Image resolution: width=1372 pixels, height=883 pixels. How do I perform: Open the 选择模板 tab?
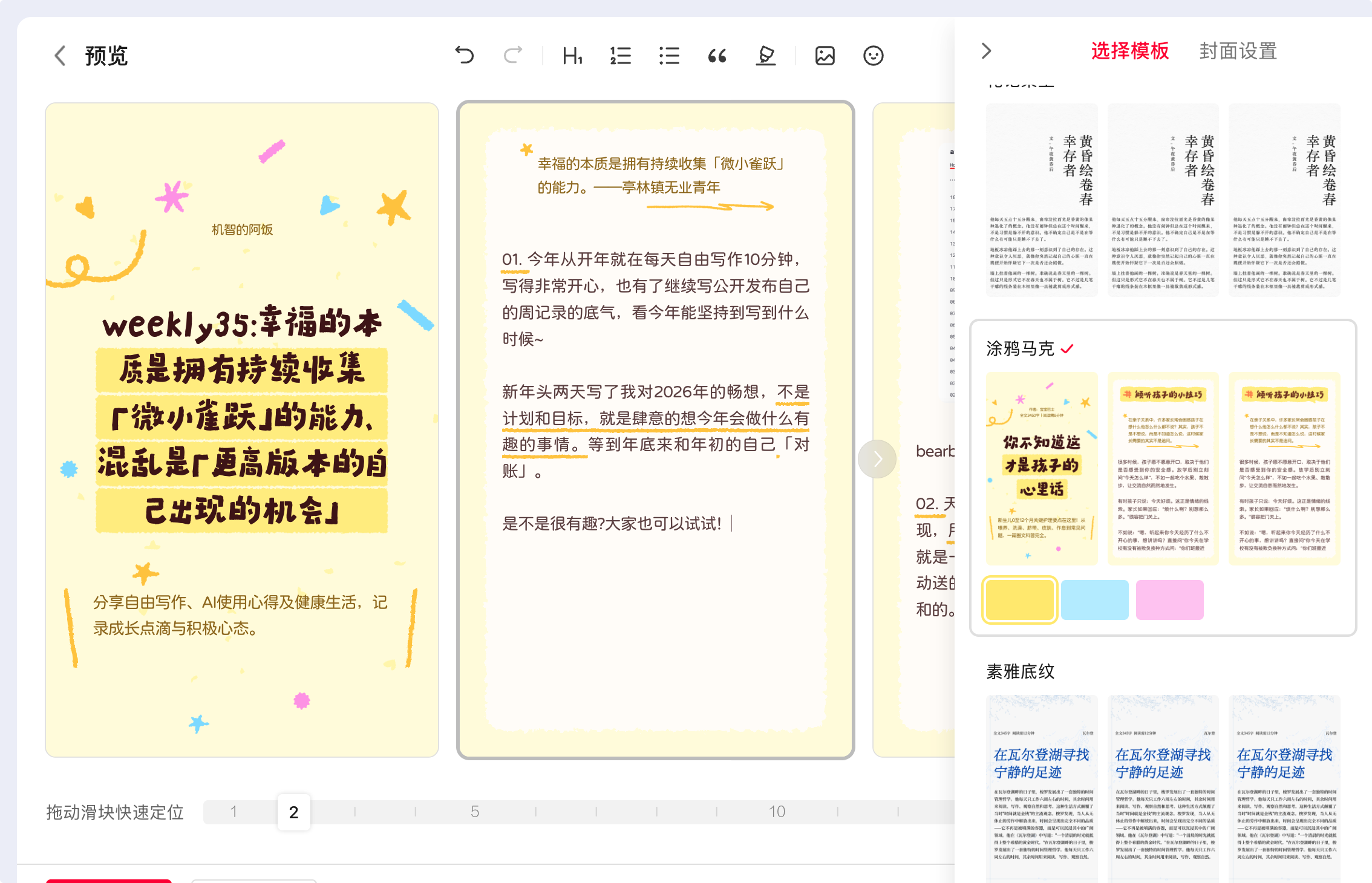(x=1129, y=51)
